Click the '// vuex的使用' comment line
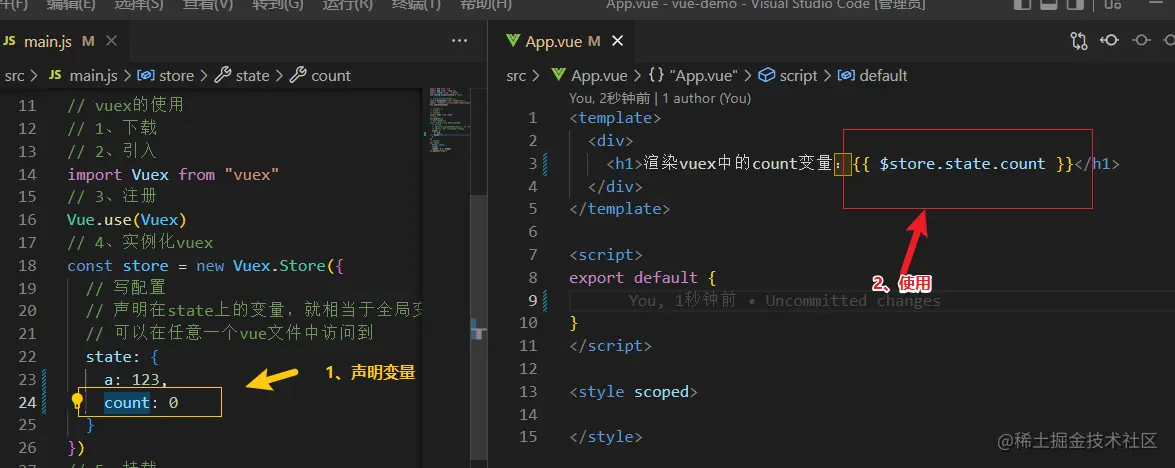The image size is (1175, 468). click(x=125, y=106)
